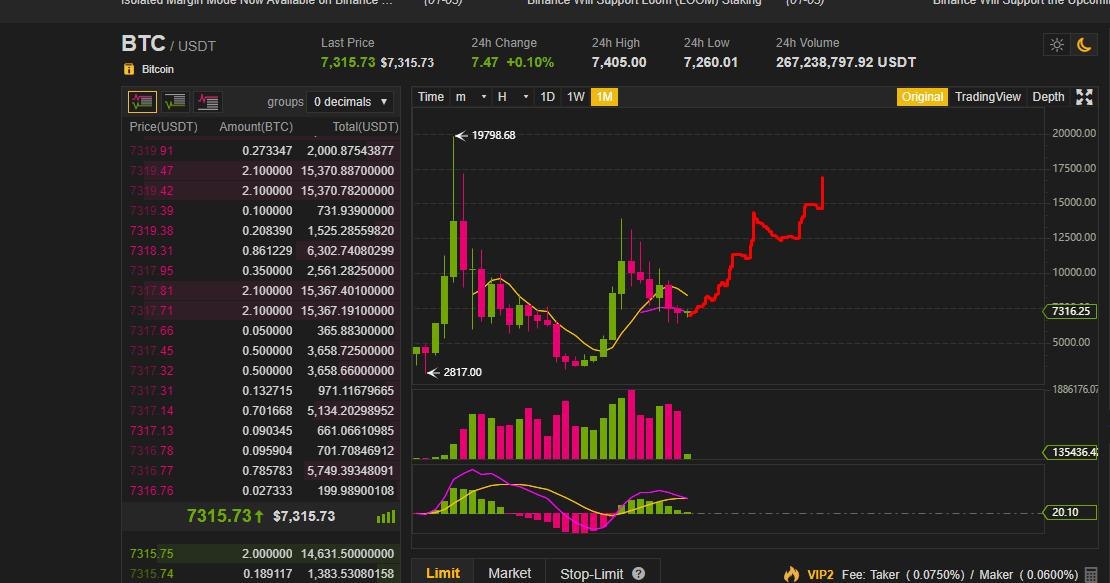Select sell order at price 7317.45
This screenshot has height=583, width=1110.
pyautogui.click(x=261, y=350)
